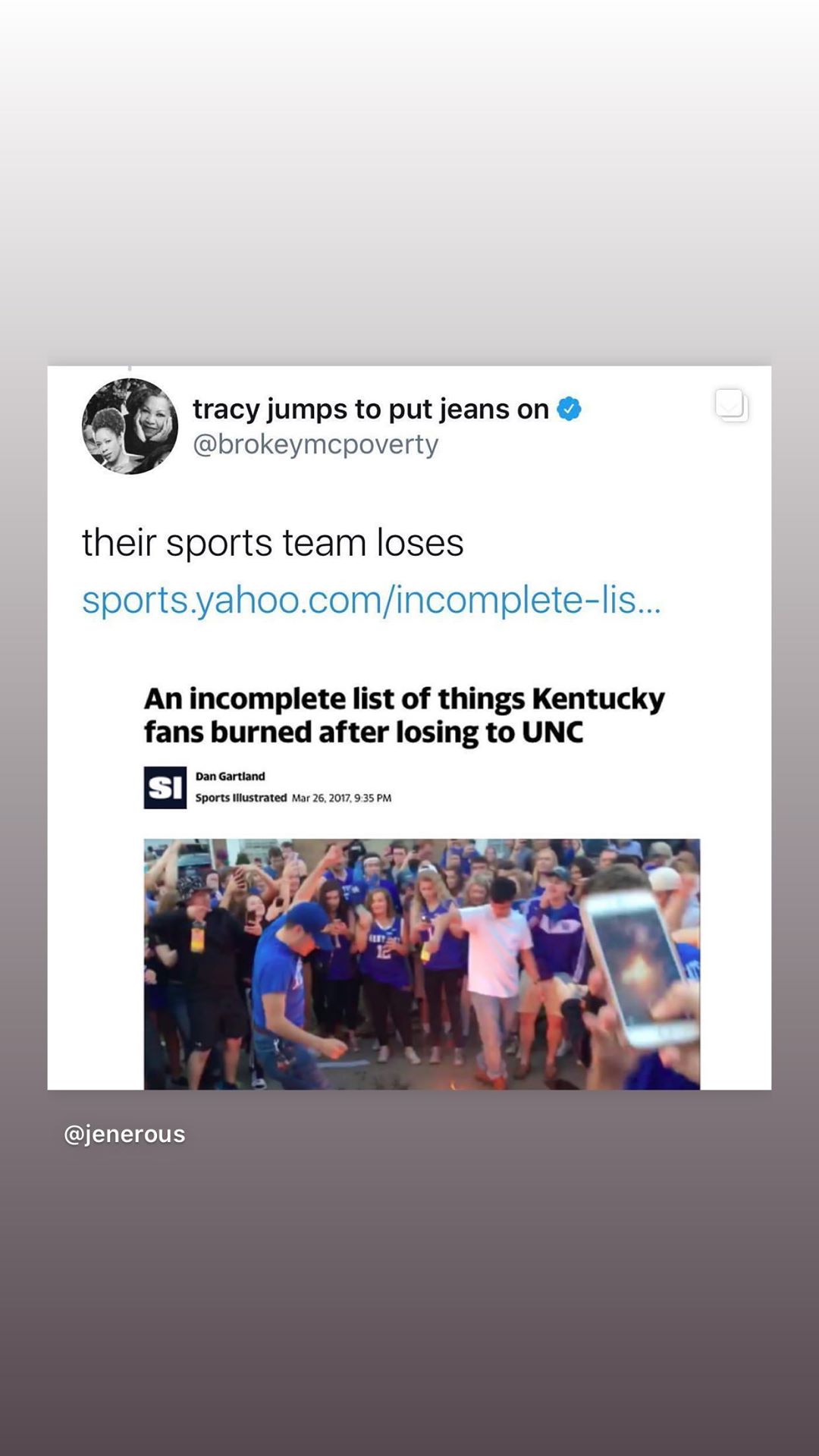Tap the stacked squares icon on card

[731, 405]
